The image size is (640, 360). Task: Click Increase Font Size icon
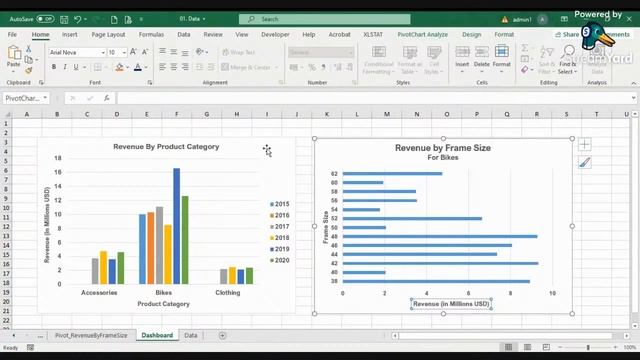click(133, 52)
